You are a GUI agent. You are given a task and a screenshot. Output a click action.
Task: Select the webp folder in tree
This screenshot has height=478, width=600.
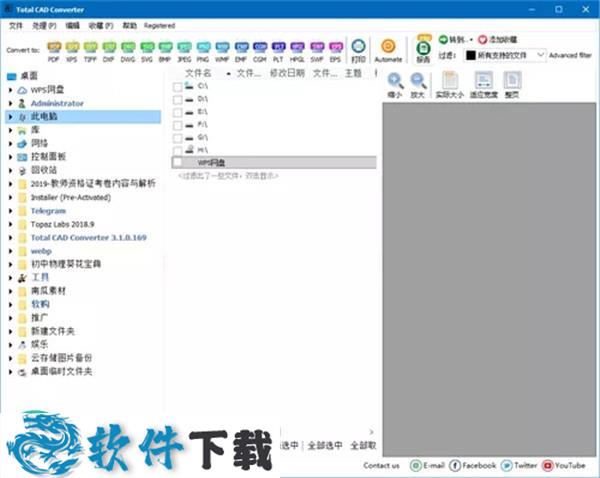coord(35,251)
